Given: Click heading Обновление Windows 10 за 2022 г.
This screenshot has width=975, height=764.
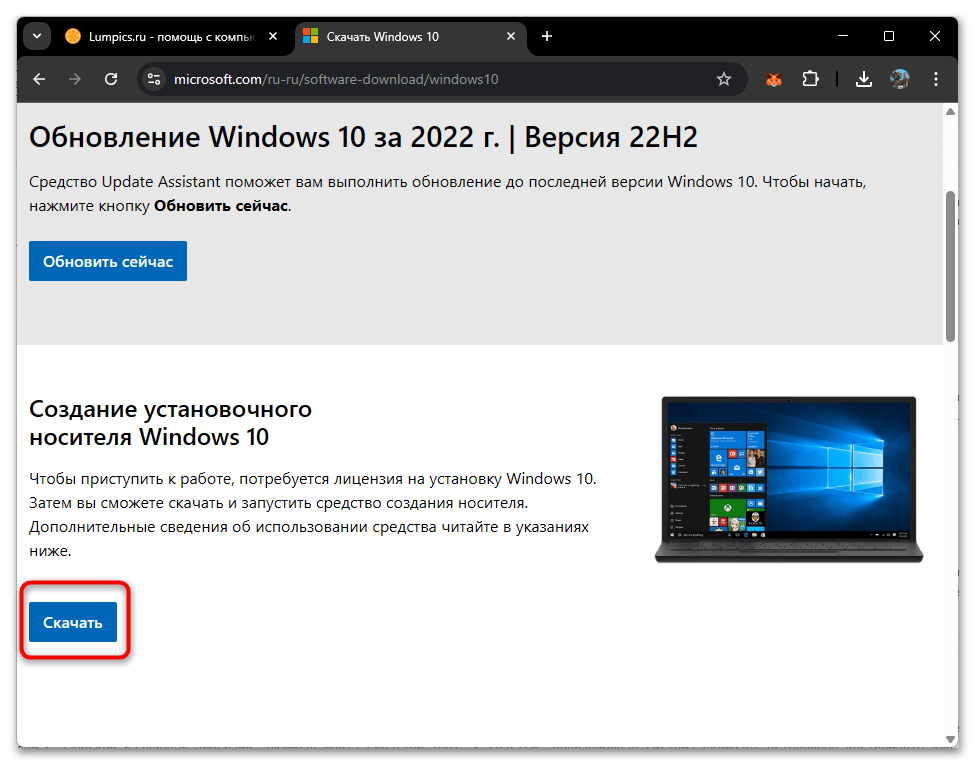Looking at the screenshot, I should point(363,137).
